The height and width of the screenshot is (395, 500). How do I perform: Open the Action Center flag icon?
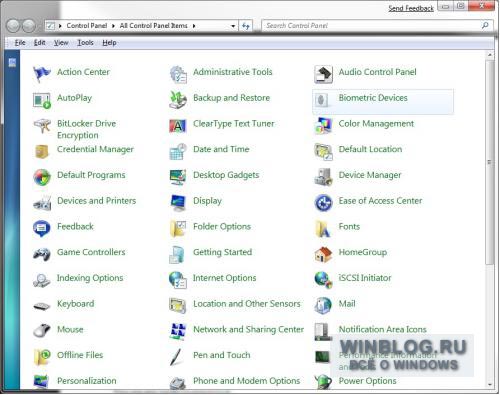pyautogui.click(x=42, y=73)
